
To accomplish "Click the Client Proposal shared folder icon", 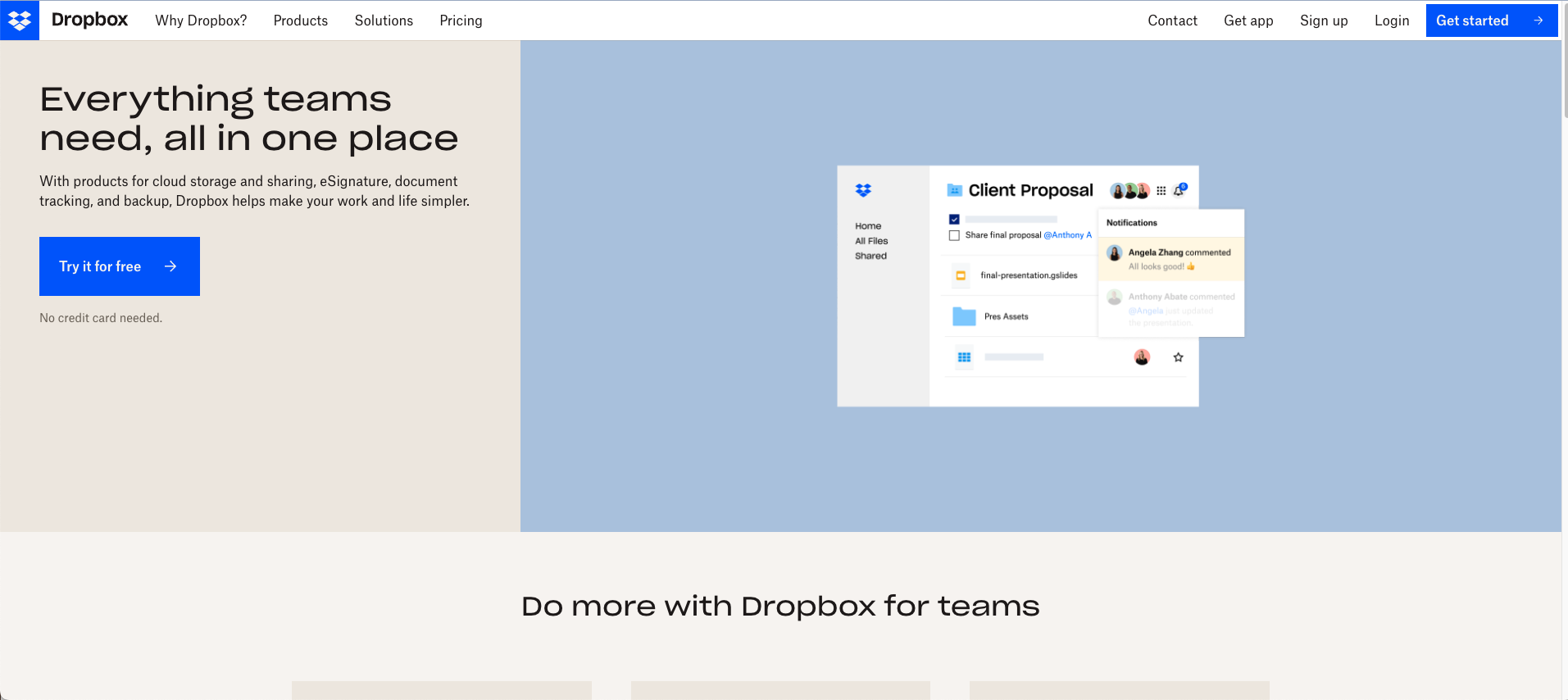I will pyautogui.click(x=954, y=190).
